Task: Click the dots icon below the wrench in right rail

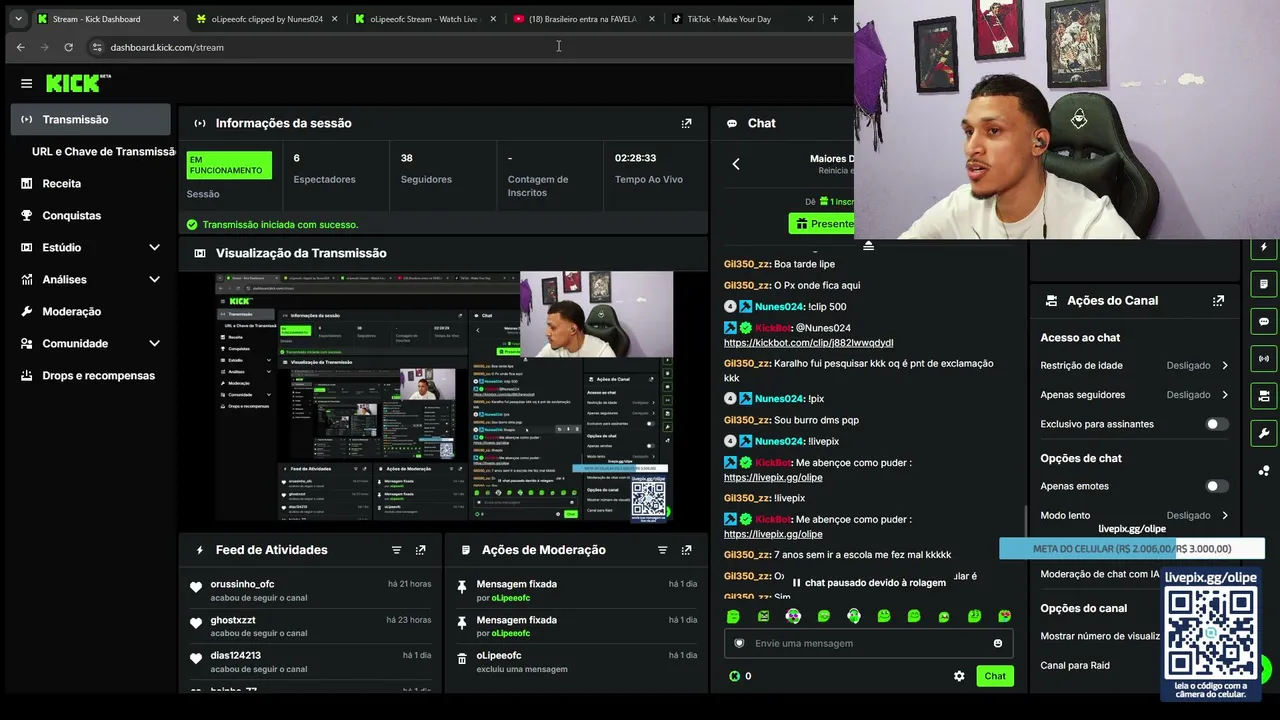Action: 1264,471
